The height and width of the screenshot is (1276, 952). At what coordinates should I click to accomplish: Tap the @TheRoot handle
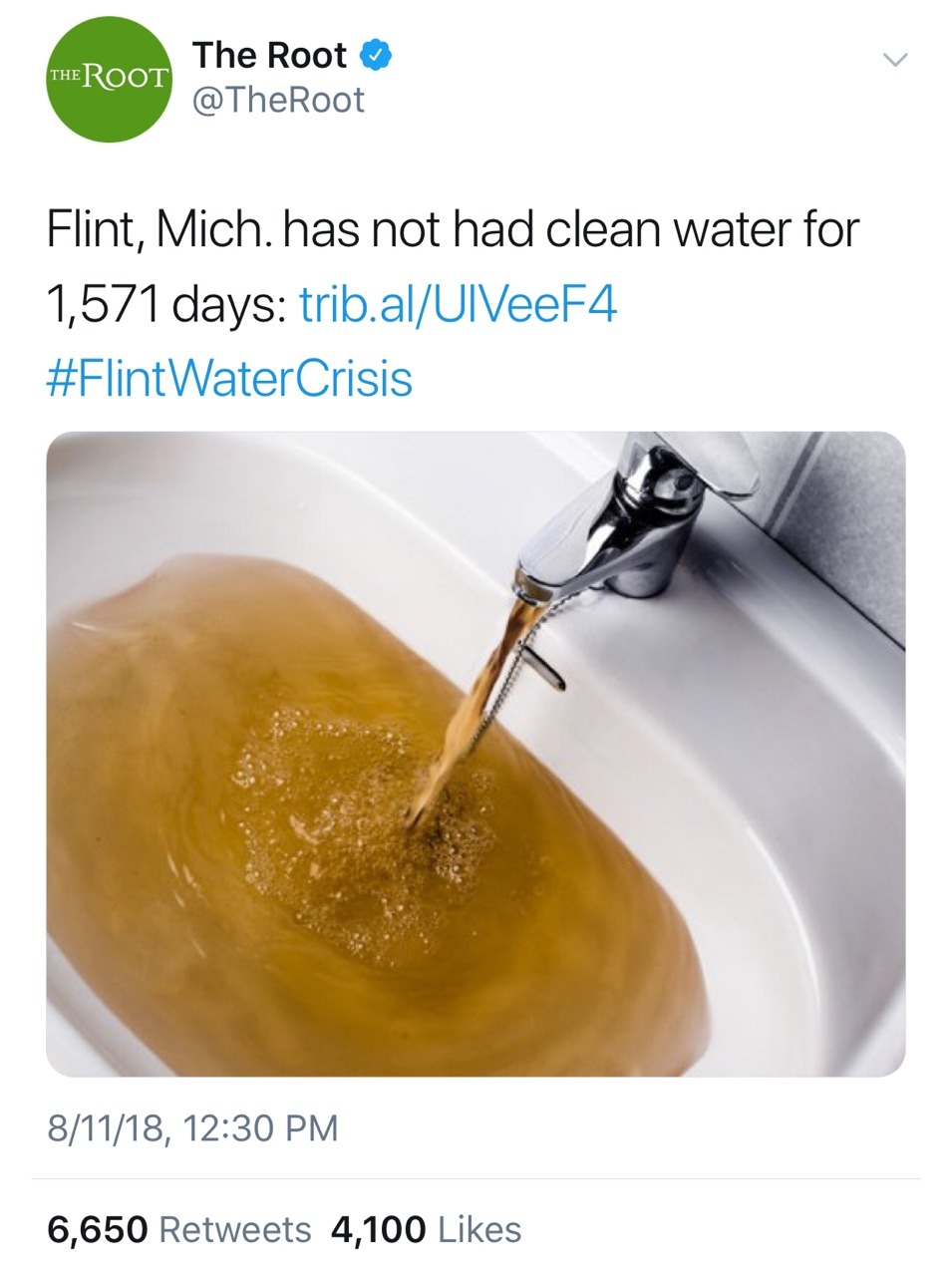tap(277, 101)
